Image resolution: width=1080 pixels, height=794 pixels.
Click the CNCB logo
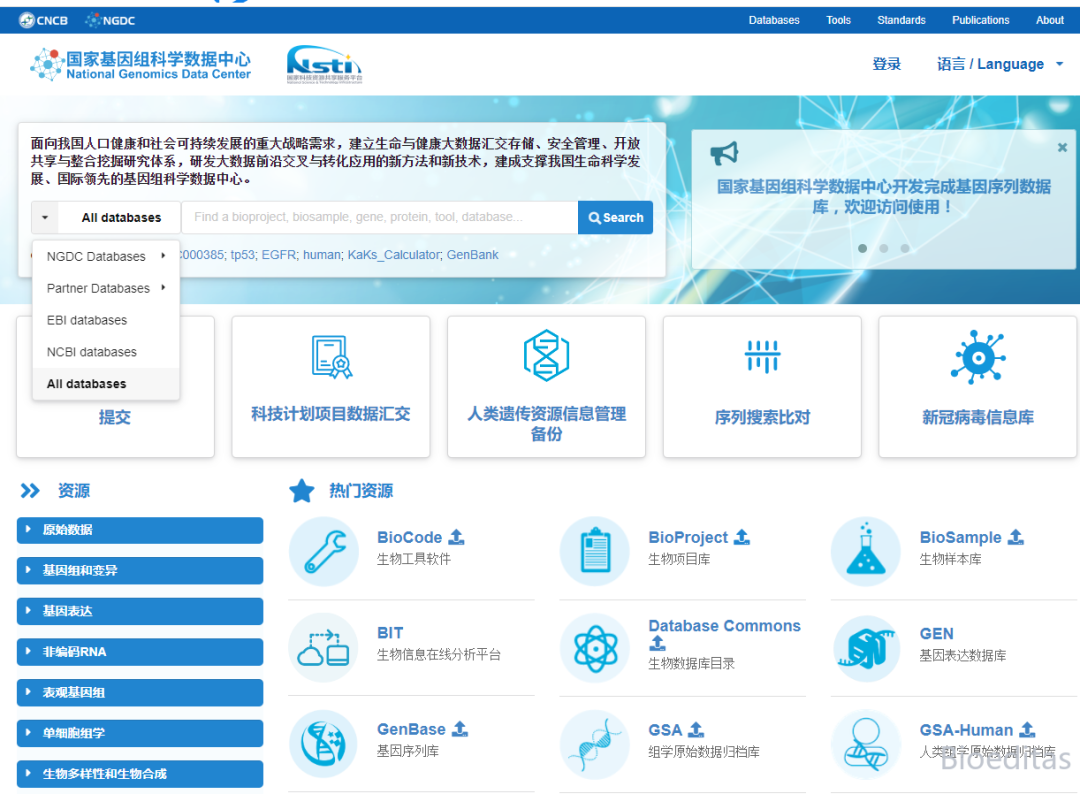(x=42, y=19)
